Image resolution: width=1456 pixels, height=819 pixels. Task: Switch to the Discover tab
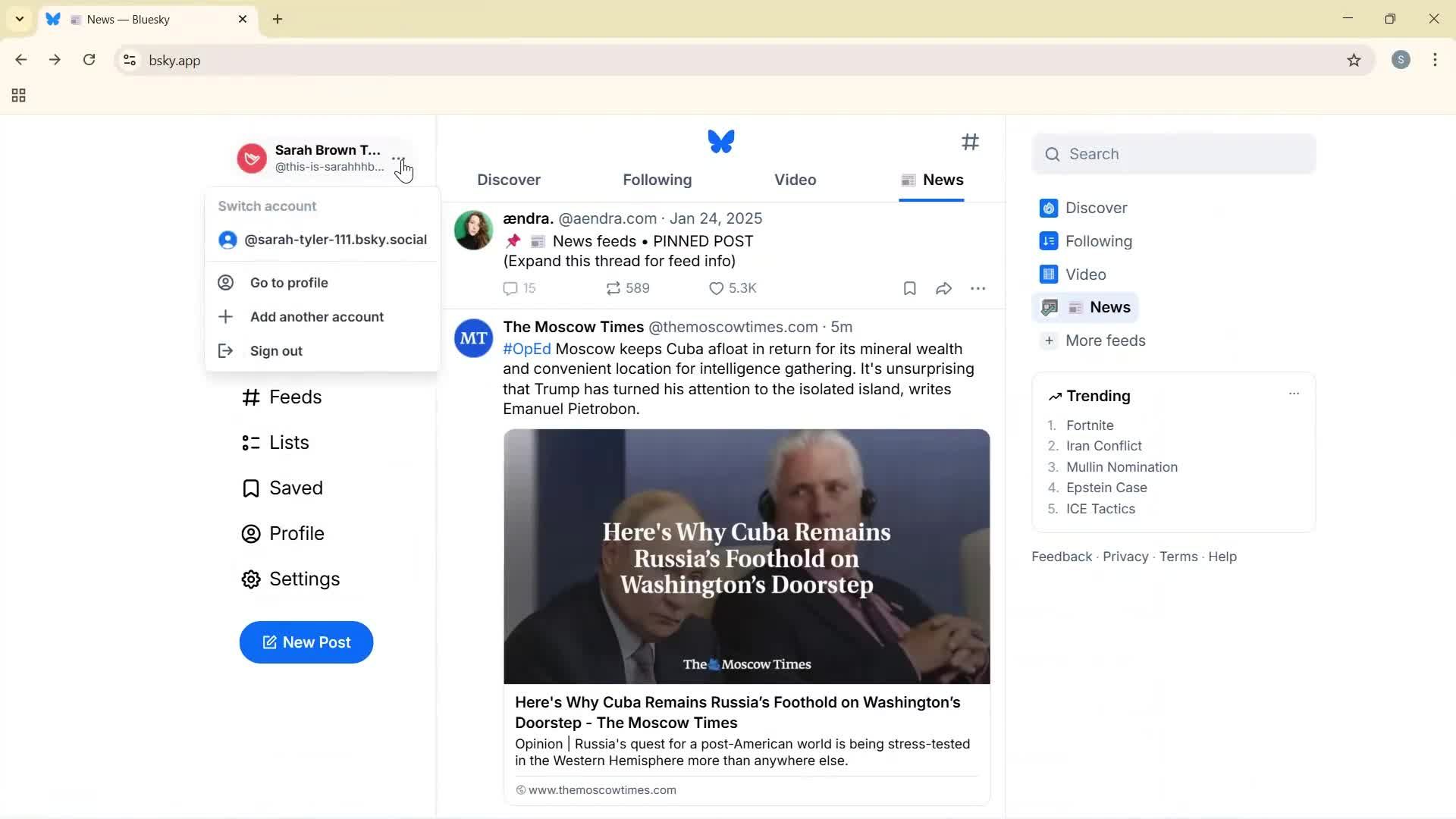[x=508, y=180]
